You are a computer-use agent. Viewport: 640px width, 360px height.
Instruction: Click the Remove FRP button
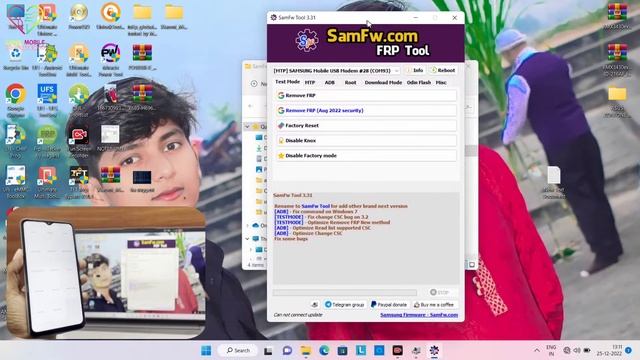[366, 95]
